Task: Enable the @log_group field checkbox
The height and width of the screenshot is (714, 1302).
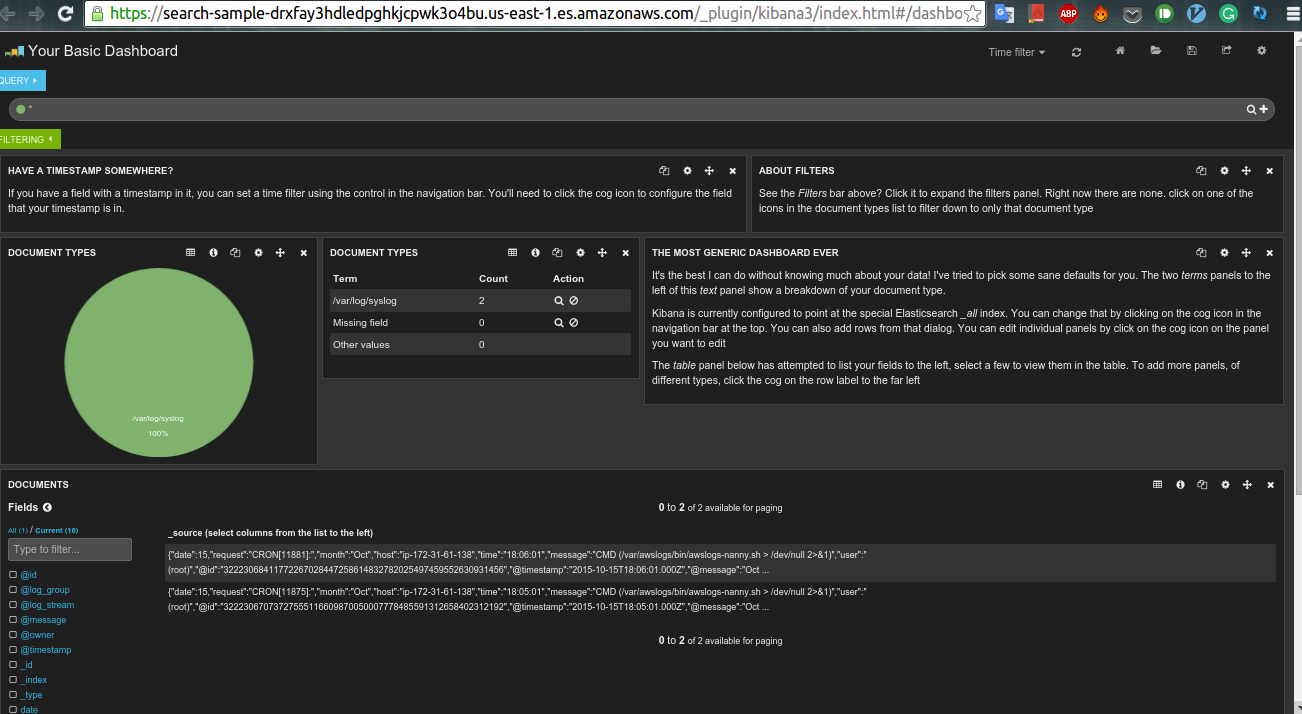Action: [13, 590]
